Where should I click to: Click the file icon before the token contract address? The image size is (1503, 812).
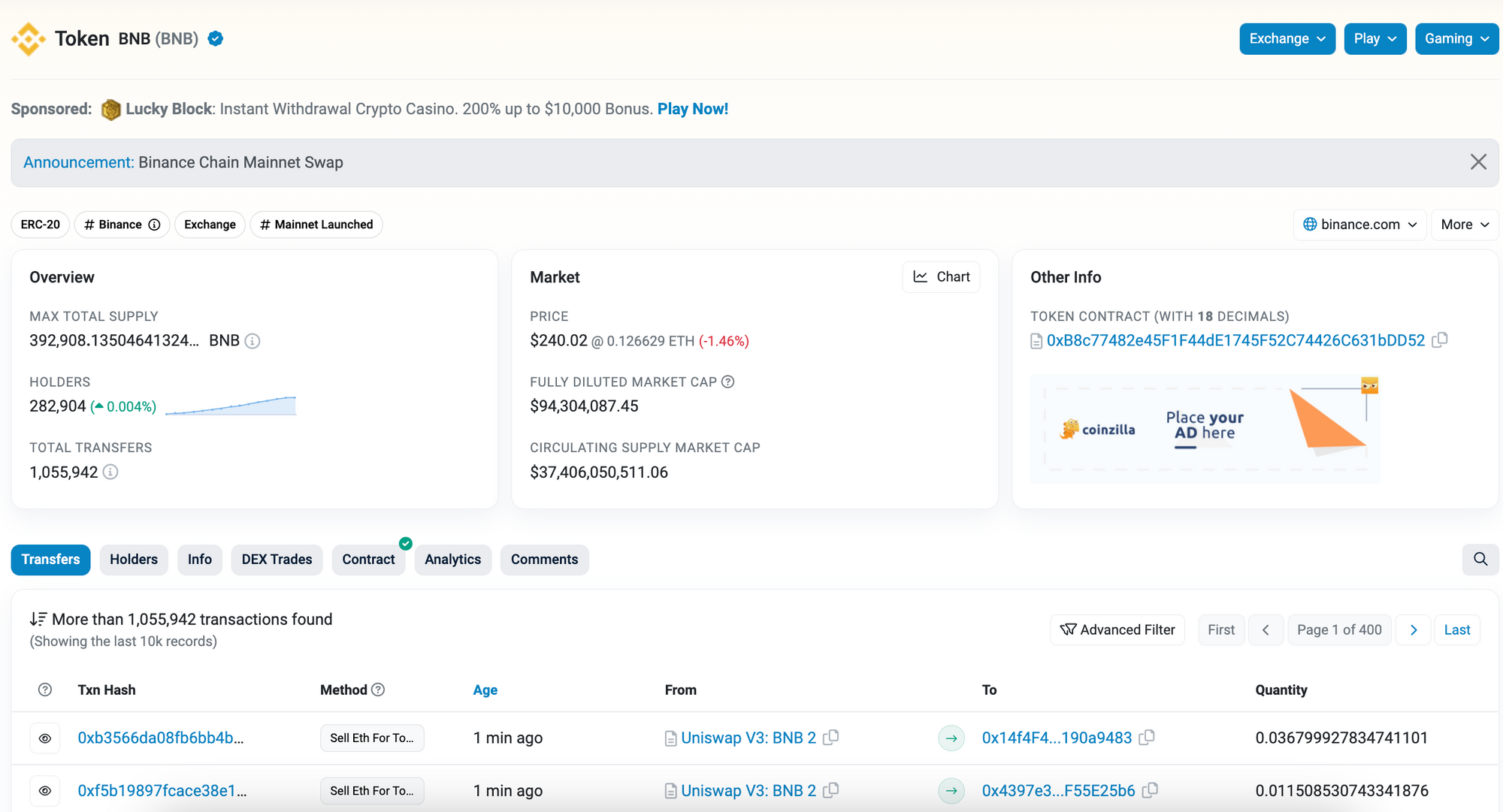[1036, 341]
